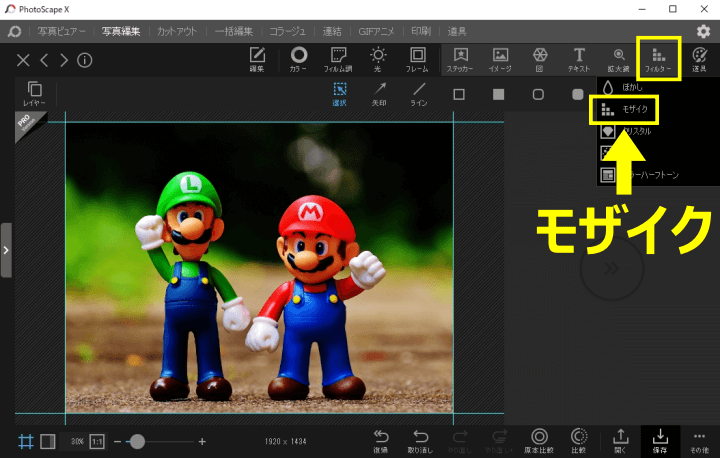The width and height of the screenshot is (720, 458).
Task: Choose the ライン line drawing tool
Action: pos(419,94)
